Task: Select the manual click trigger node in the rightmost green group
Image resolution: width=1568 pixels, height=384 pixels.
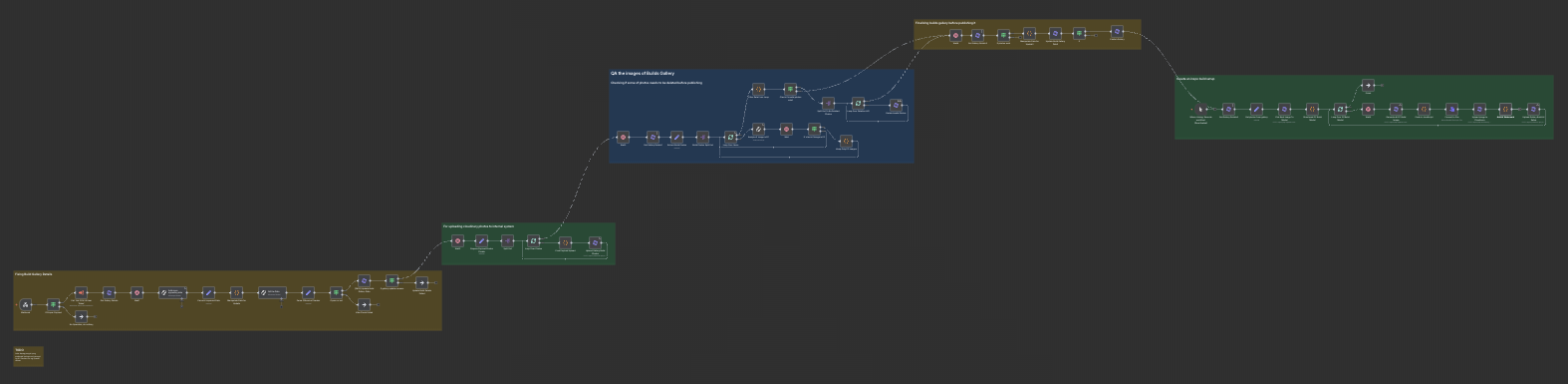Action: 1200,109
